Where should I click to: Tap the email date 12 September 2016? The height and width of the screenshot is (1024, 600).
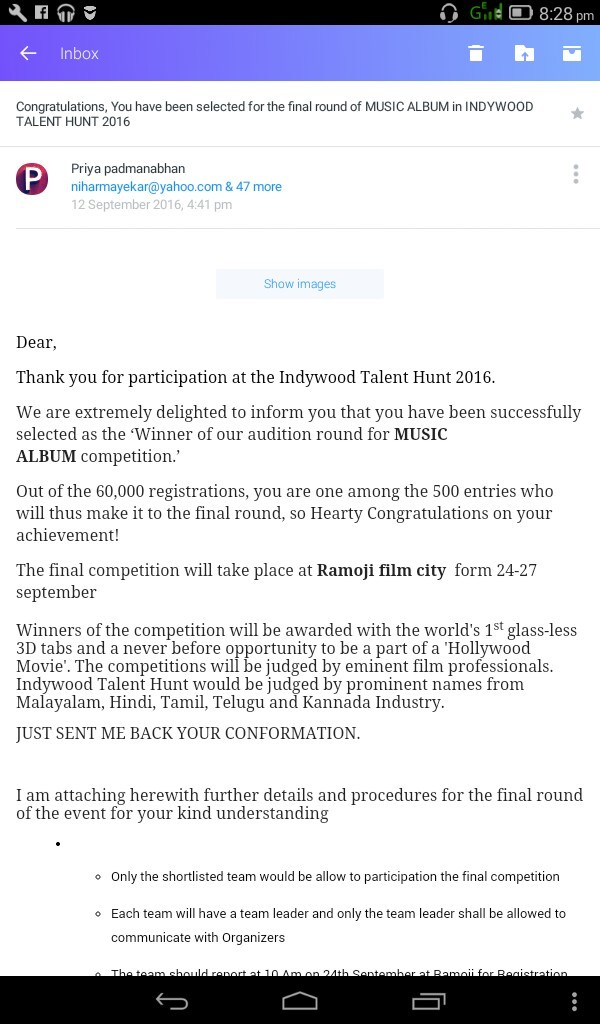[151, 205]
